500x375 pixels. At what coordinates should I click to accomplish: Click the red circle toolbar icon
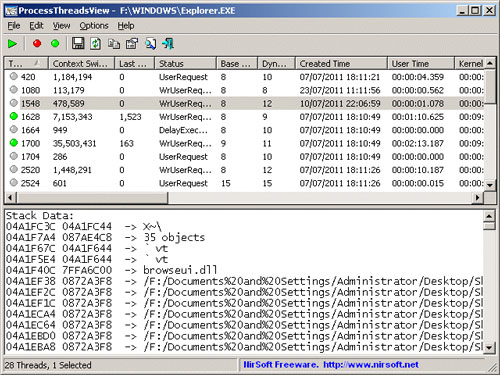(x=37, y=44)
